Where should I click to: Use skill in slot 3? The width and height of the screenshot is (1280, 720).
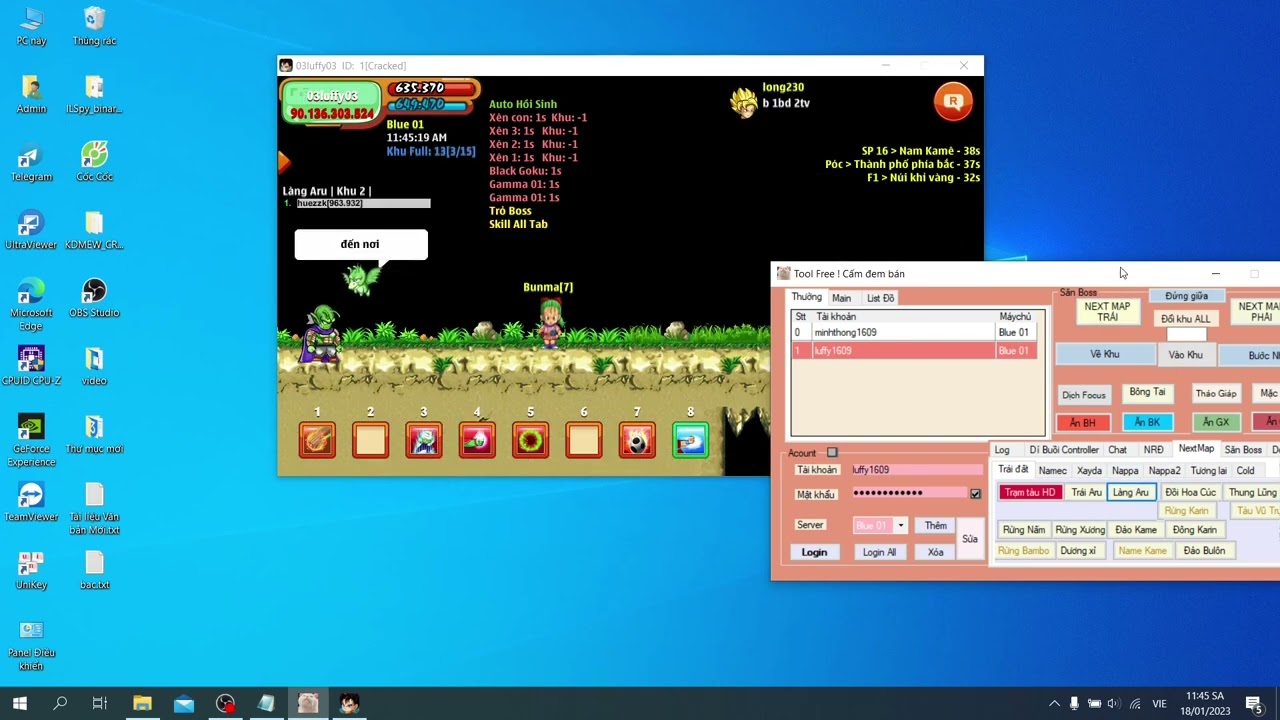coord(423,440)
